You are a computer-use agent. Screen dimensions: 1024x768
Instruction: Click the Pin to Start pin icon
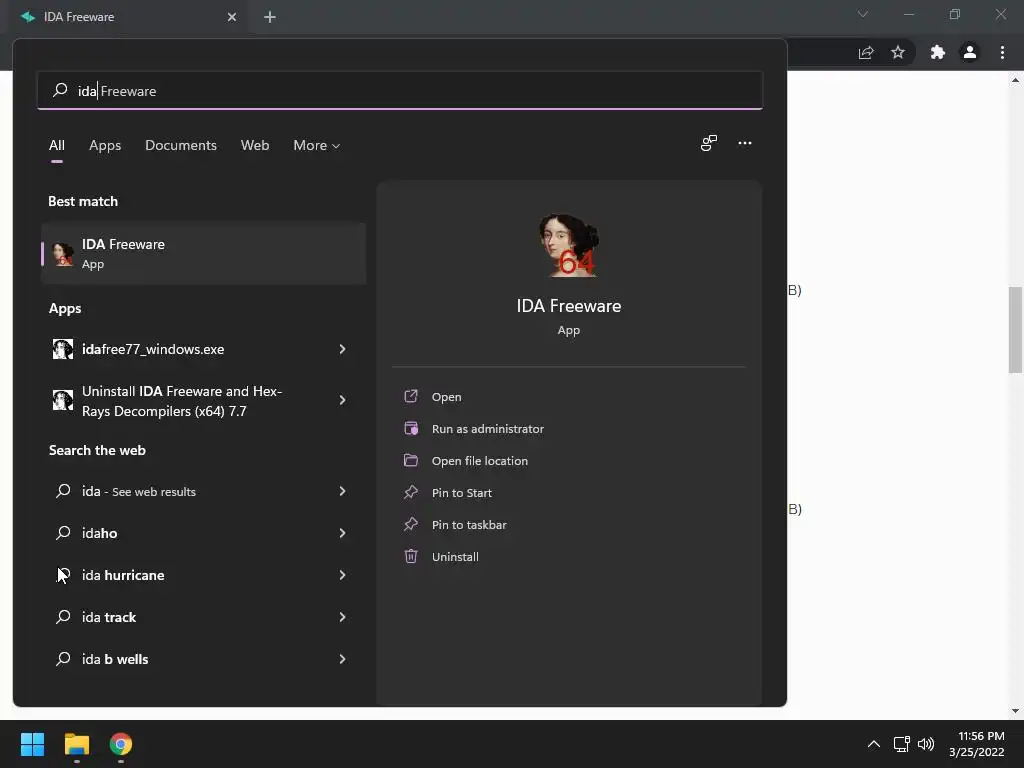point(411,492)
